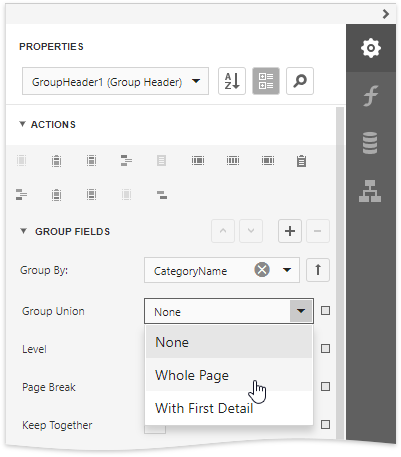The width and height of the screenshot is (401, 457).
Task: Click the Page Break property marker square
Action: click(325, 387)
